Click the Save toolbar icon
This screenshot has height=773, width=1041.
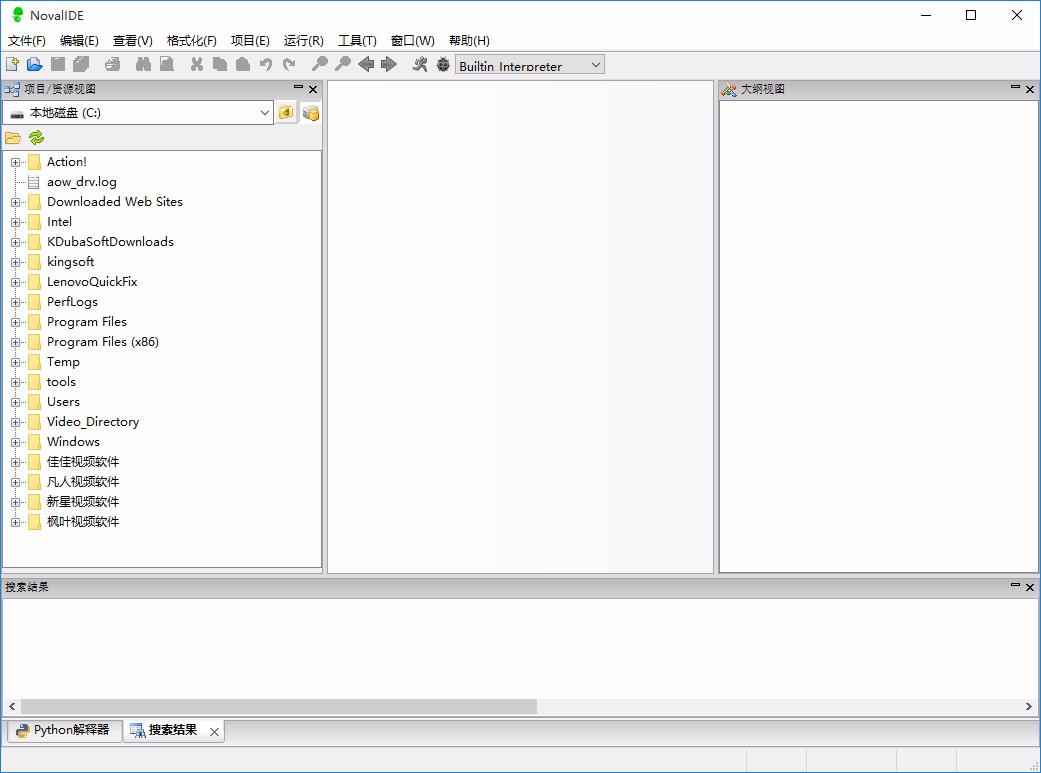58,64
